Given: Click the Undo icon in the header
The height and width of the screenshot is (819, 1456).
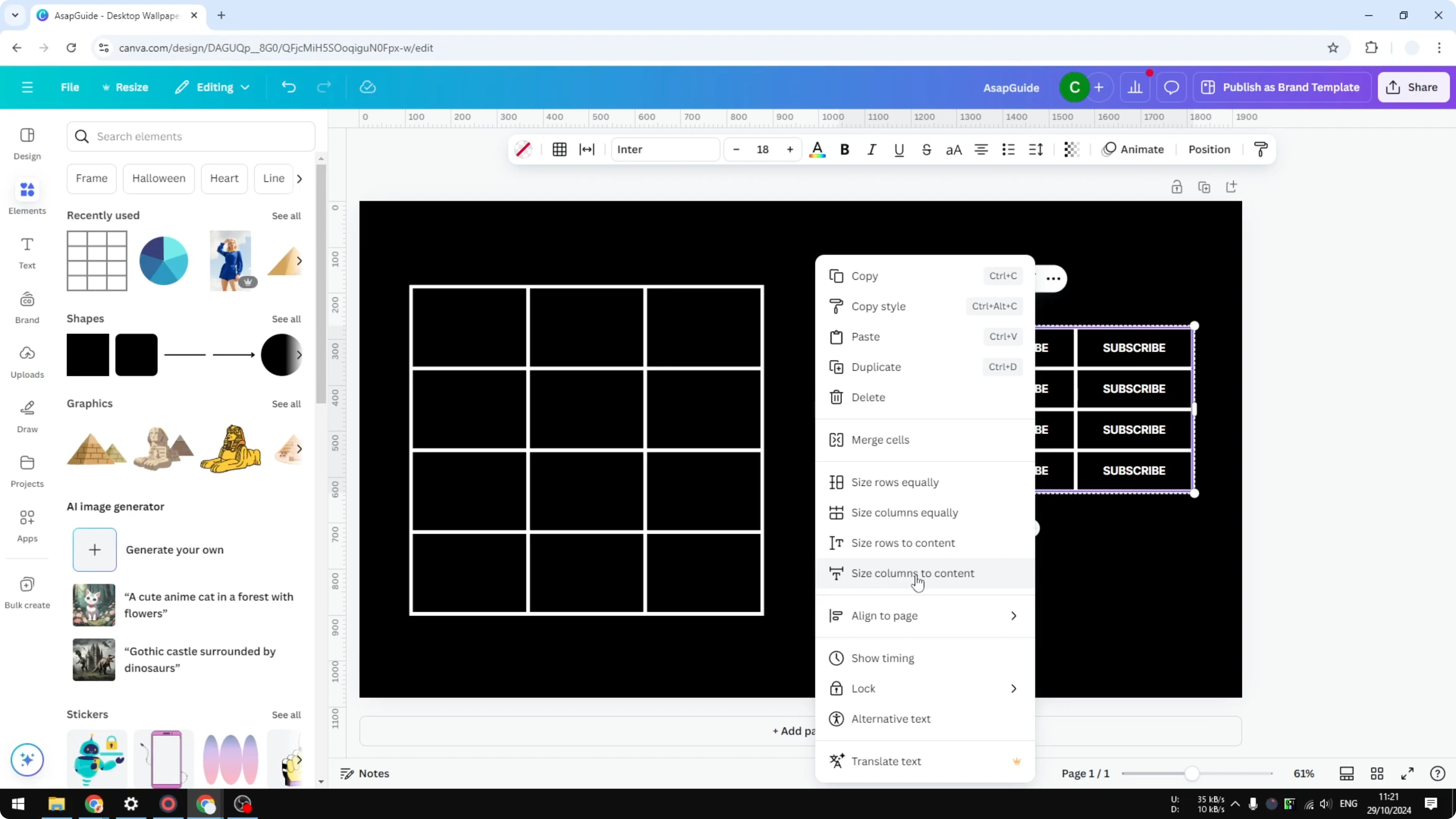Looking at the screenshot, I should [288, 87].
